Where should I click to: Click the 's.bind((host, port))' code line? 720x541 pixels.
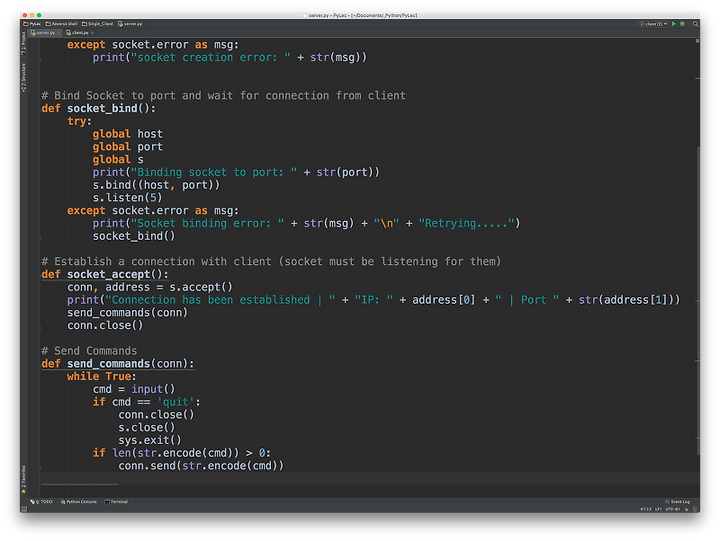point(156,185)
